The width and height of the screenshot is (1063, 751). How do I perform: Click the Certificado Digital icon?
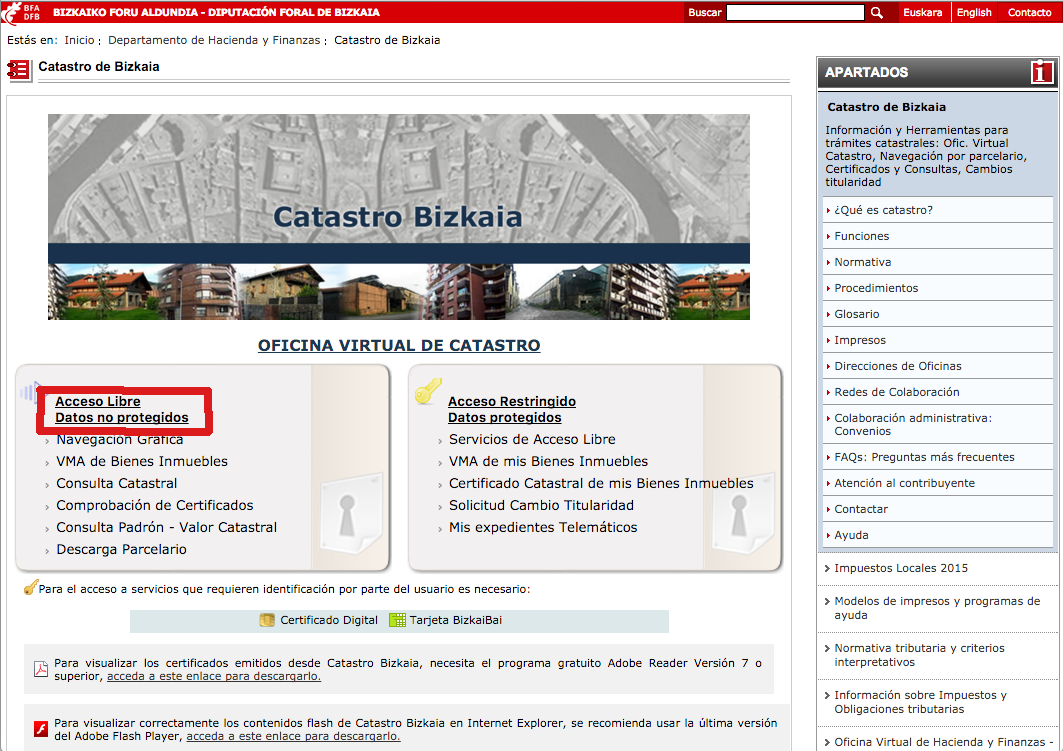click(x=267, y=620)
